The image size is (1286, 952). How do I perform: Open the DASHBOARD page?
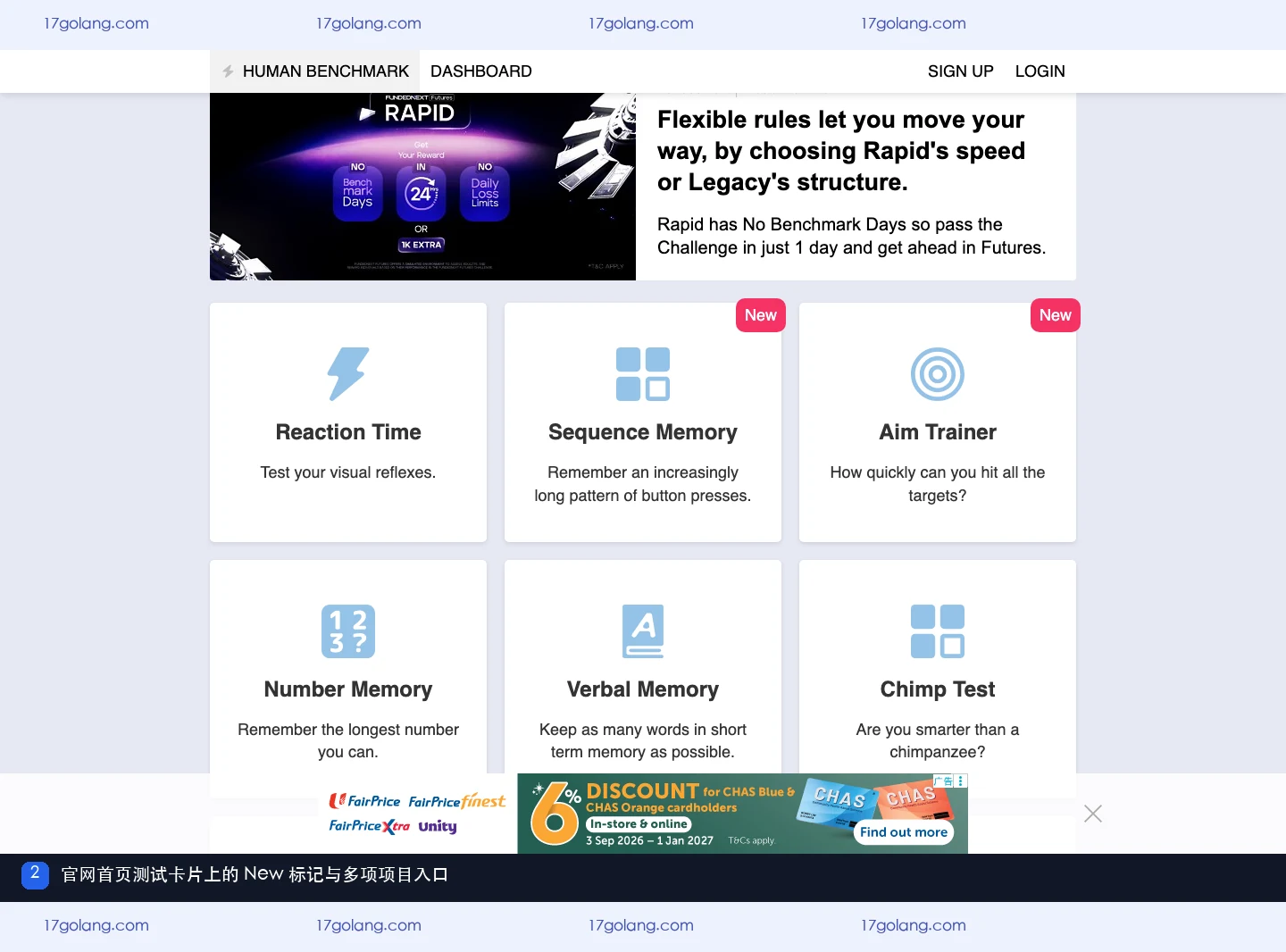481,71
